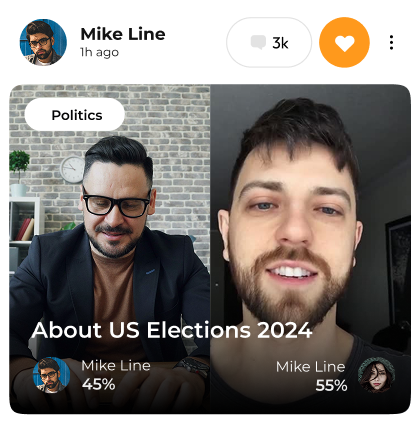Click Mike Line's profile avatar at top
Viewport: 420px width, 426px height.
(x=43, y=42)
